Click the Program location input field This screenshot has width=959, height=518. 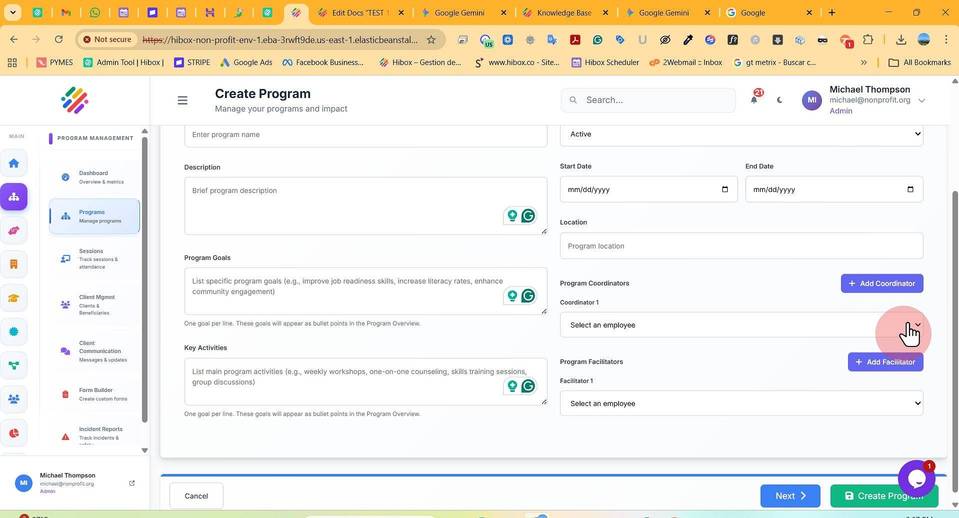click(x=741, y=246)
